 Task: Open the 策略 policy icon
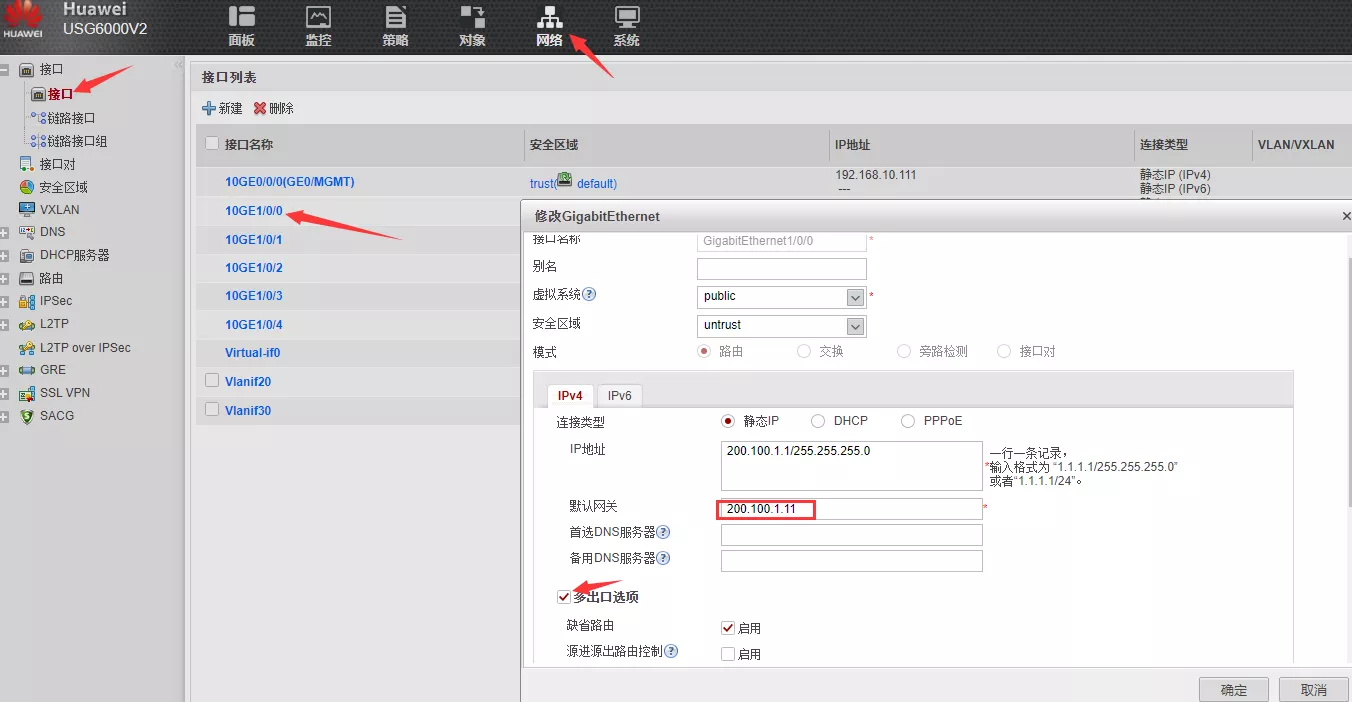click(396, 17)
